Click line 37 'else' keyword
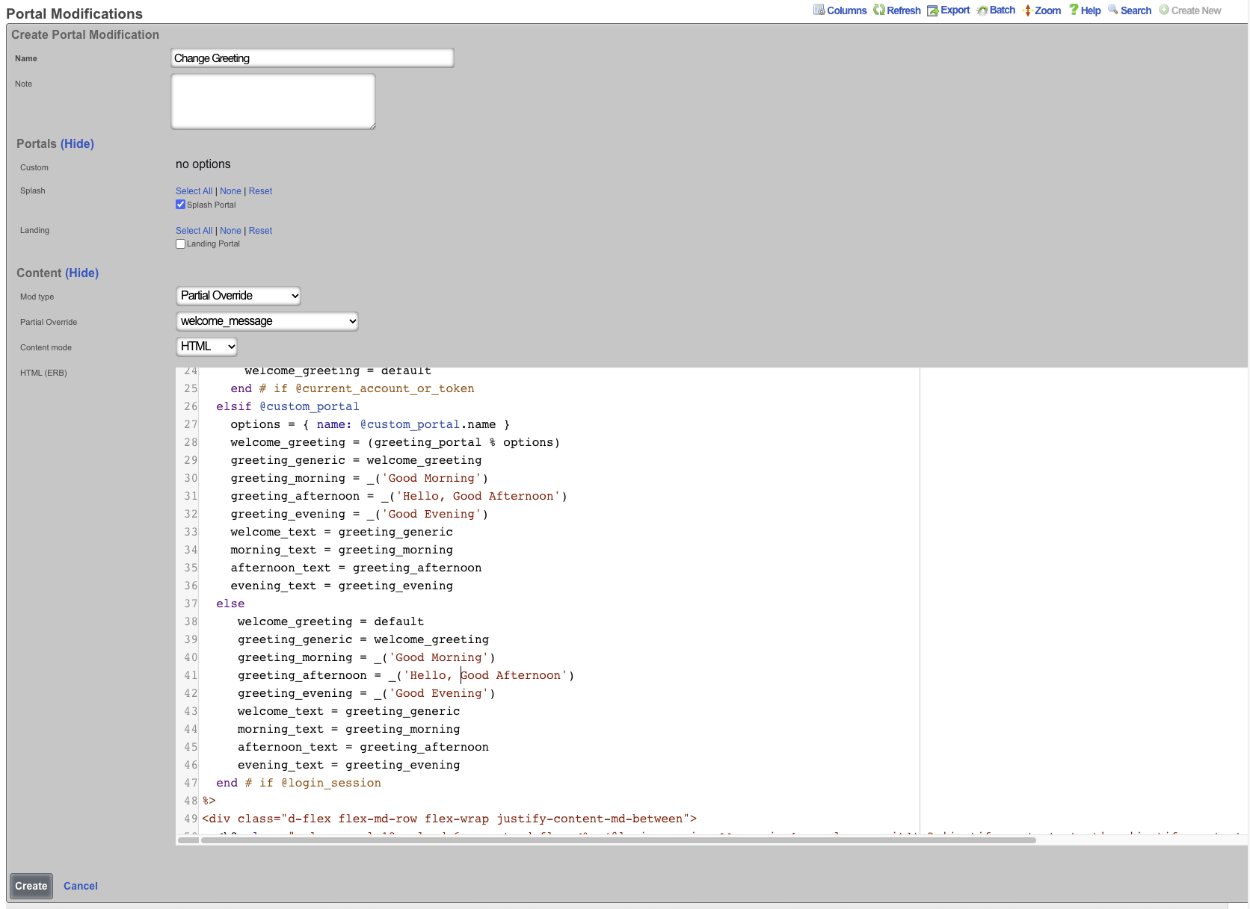 pos(230,603)
